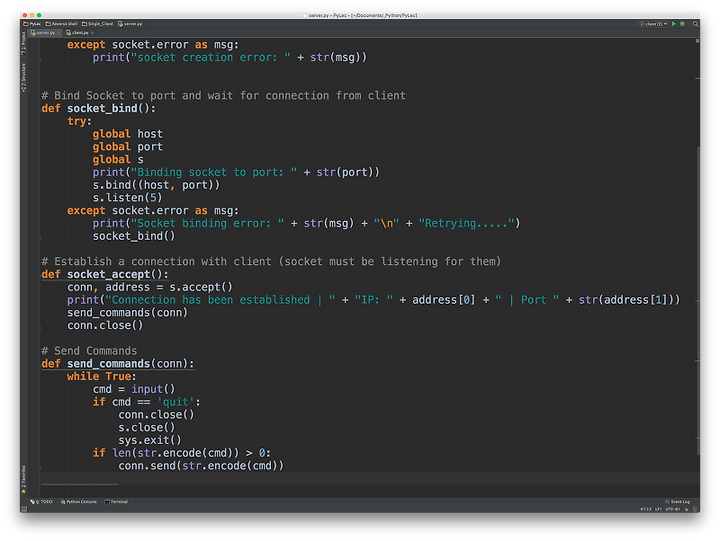Open the run configuration dropdown 'client (2)'
The width and height of the screenshot is (720, 541).
[x=654, y=24]
